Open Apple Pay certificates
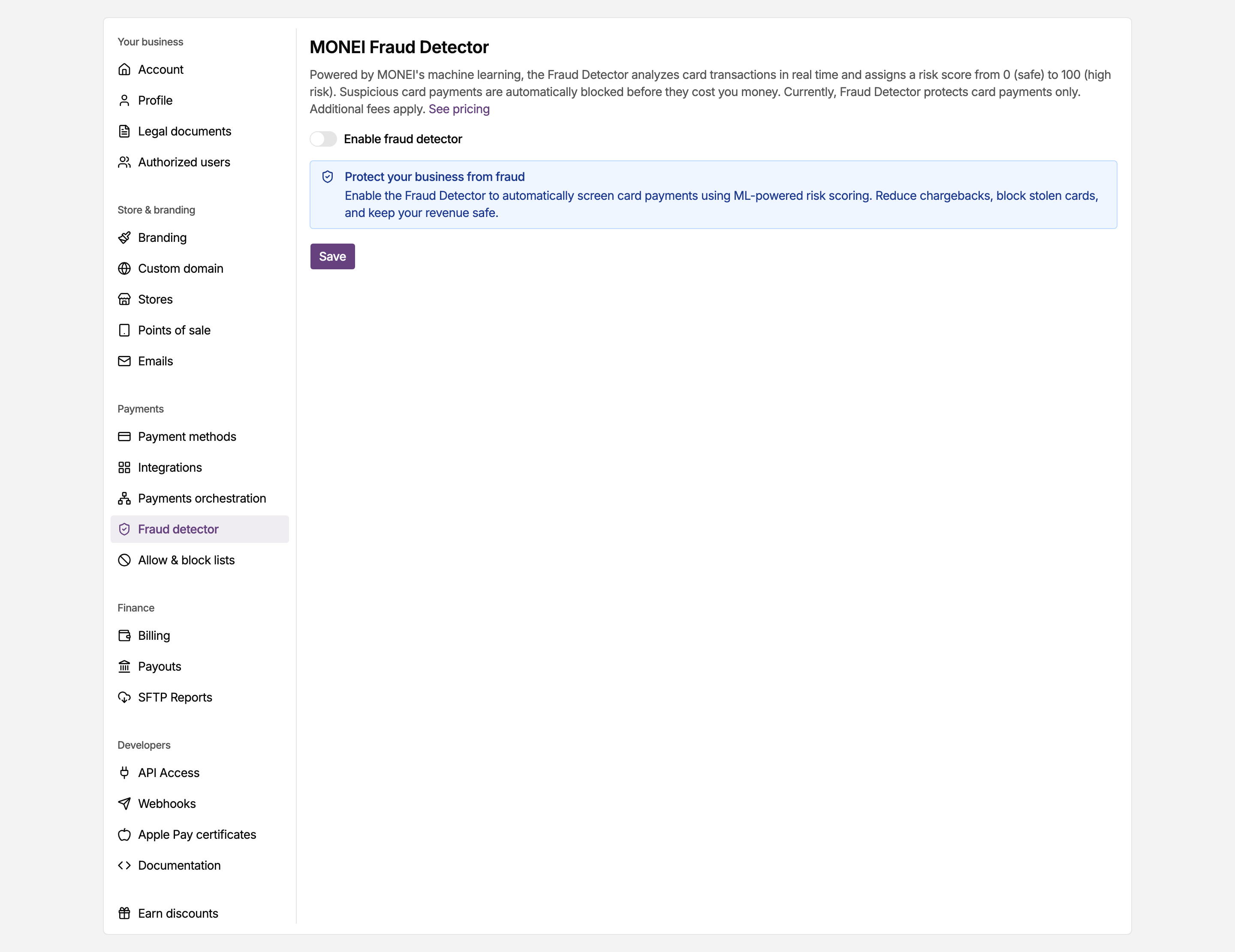 coord(199,835)
